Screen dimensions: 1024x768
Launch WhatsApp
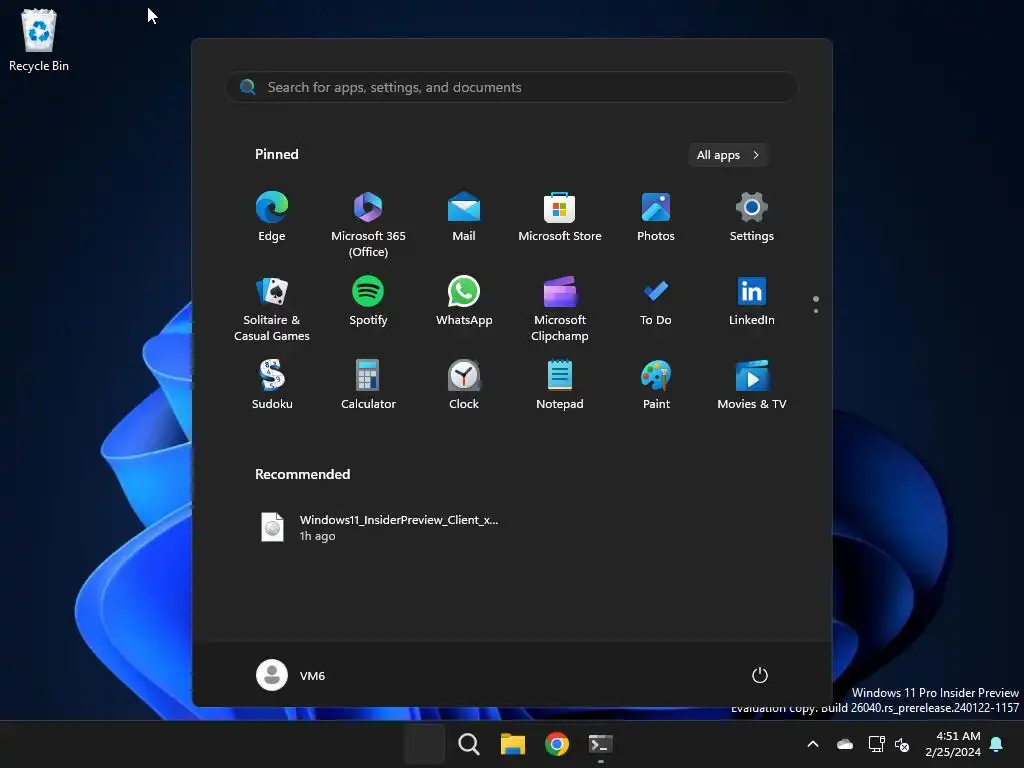[x=464, y=301]
